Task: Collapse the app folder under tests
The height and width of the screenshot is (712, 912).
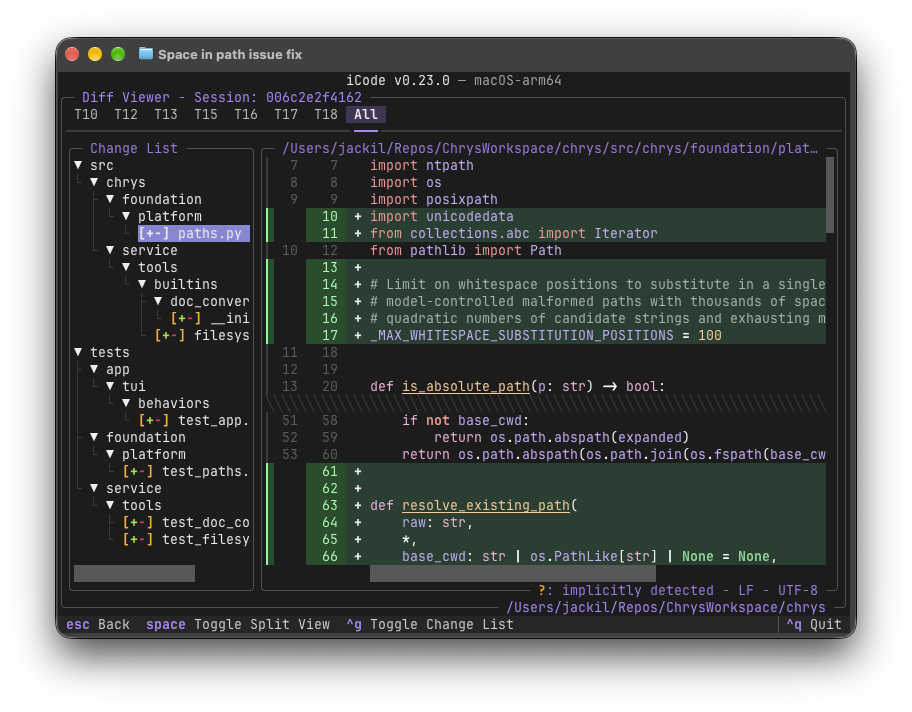Action: tap(94, 369)
